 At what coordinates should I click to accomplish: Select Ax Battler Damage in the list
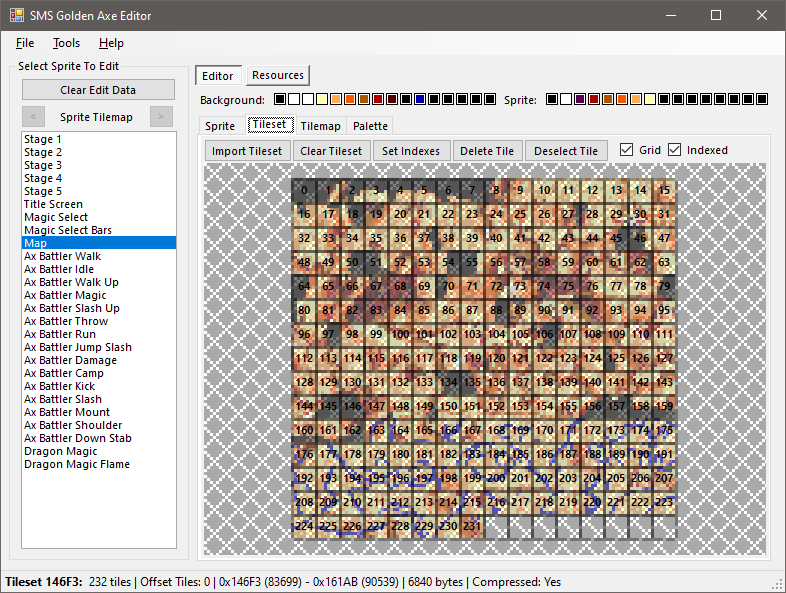(x=99, y=360)
